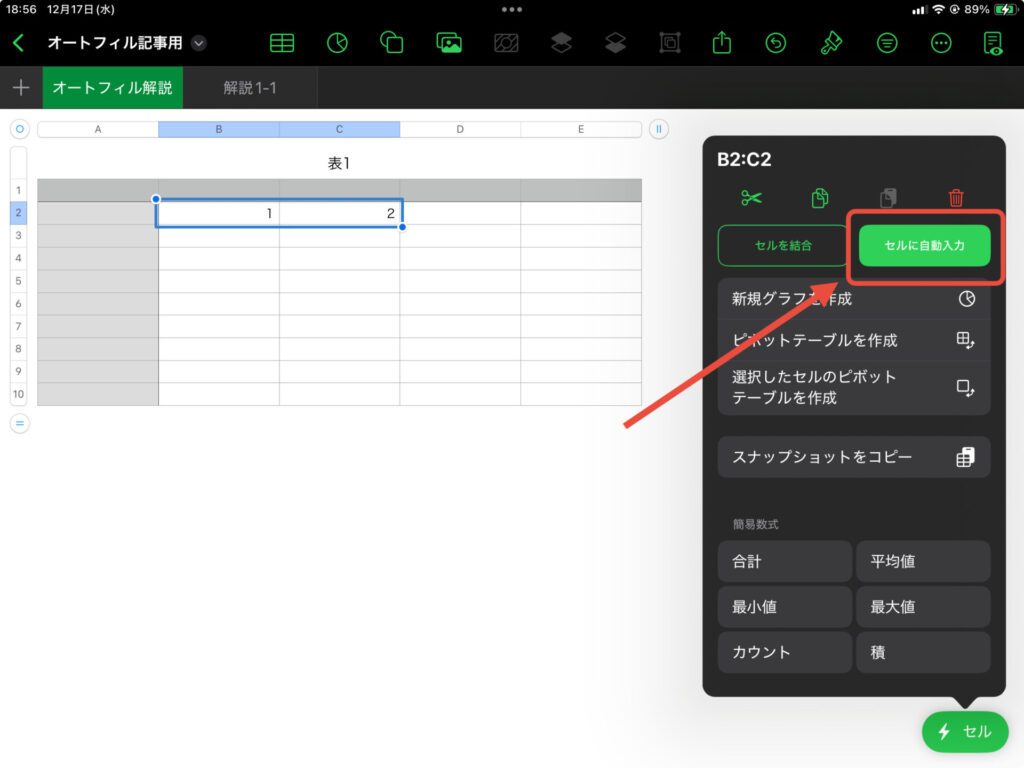Tap the セルを結合 merge cells button

[784, 245]
